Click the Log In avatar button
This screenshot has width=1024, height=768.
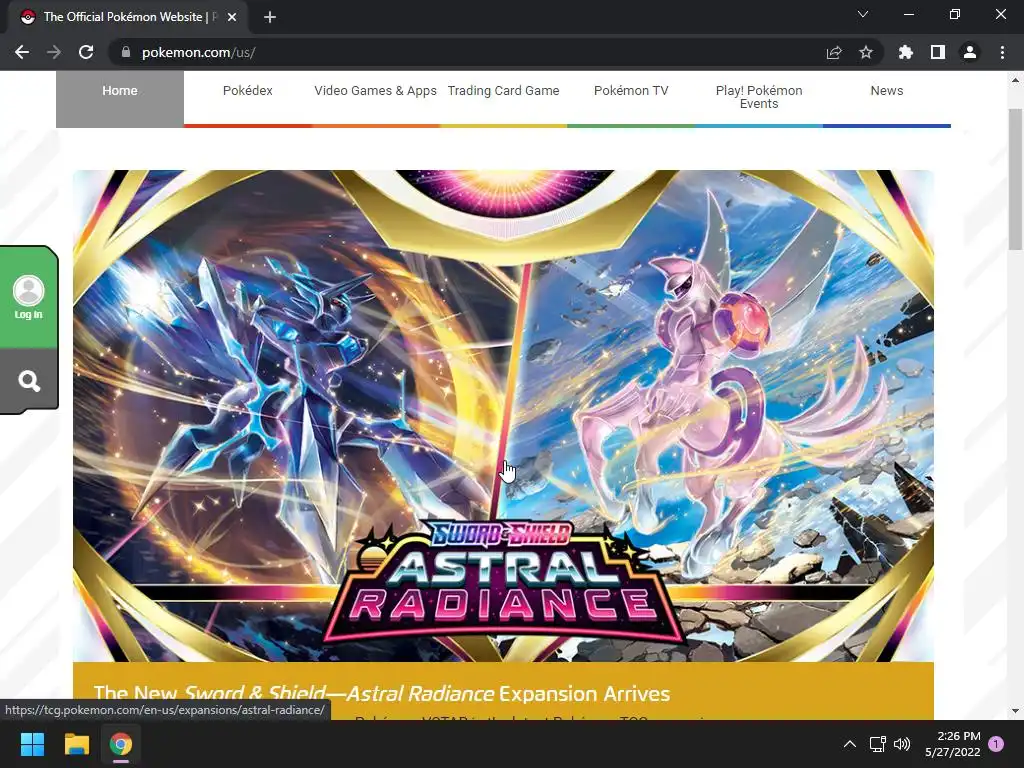click(29, 297)
